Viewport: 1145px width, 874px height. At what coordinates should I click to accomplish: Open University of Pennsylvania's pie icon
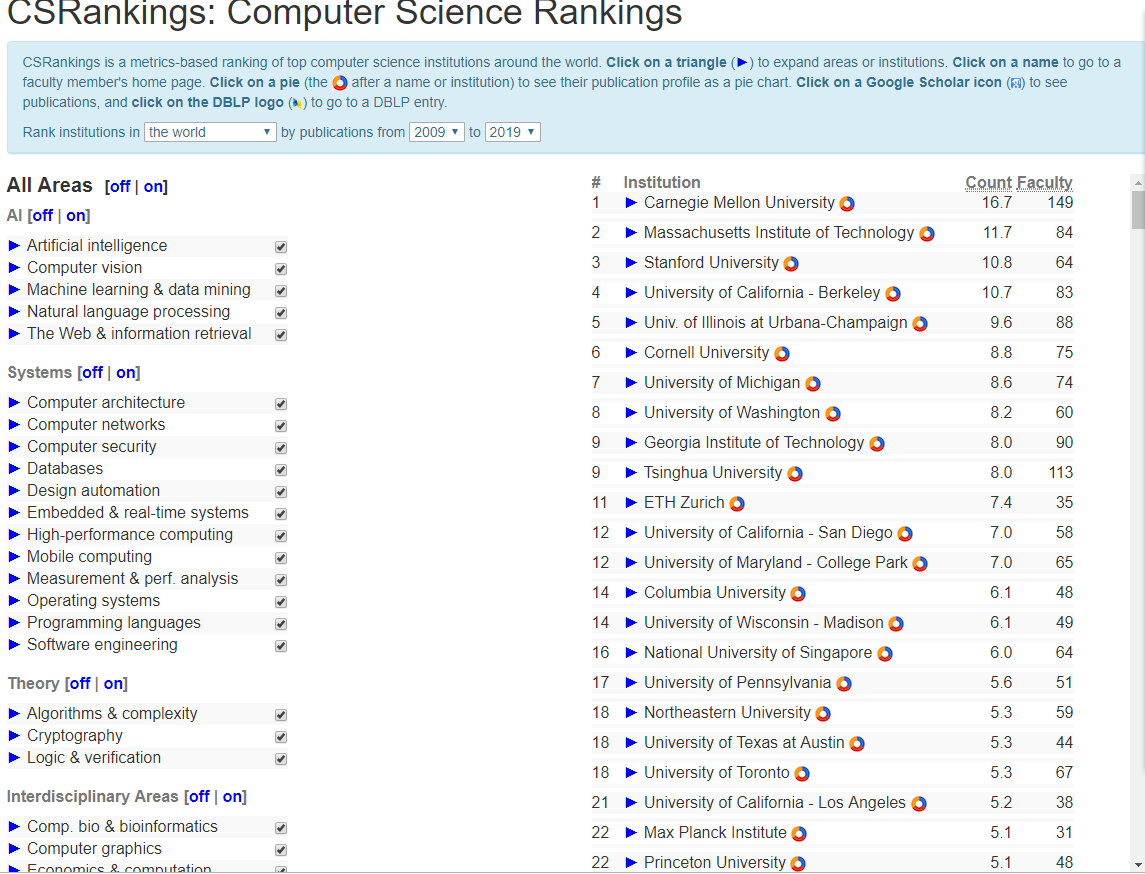[843, 683]
